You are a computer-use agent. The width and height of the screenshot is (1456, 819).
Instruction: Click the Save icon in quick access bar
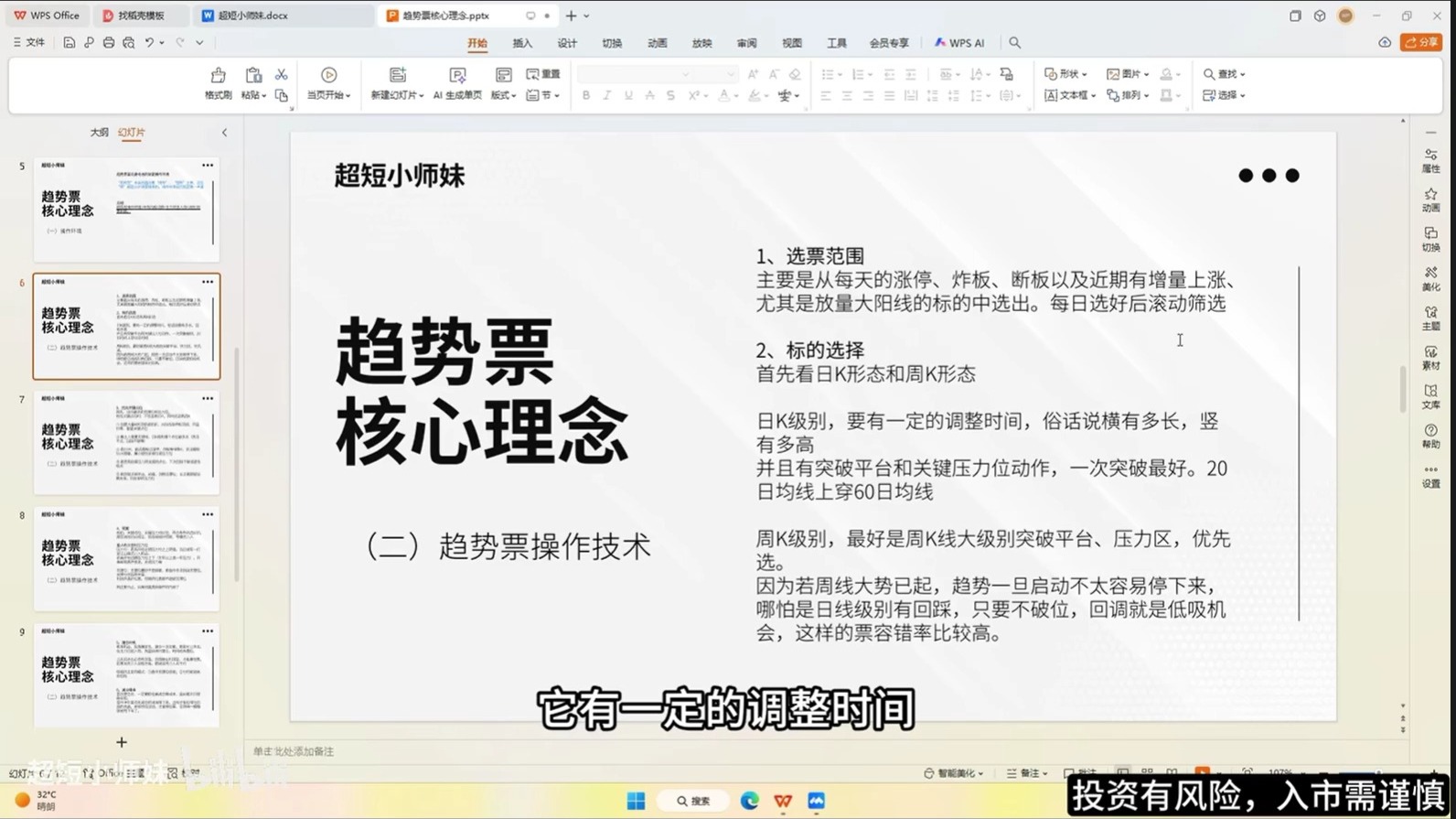tap(69, 42)
